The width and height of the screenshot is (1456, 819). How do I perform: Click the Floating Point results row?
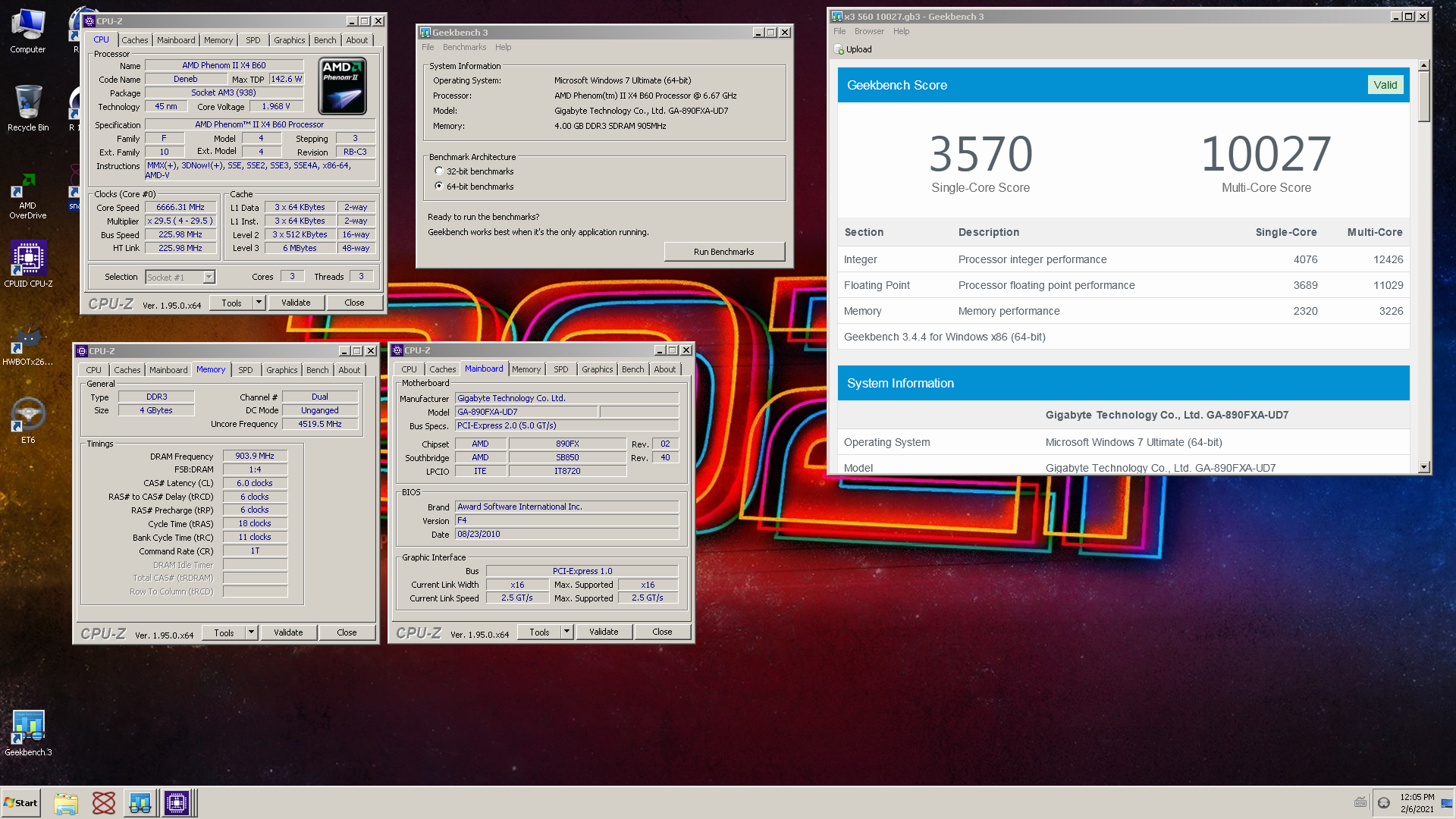1123,285
